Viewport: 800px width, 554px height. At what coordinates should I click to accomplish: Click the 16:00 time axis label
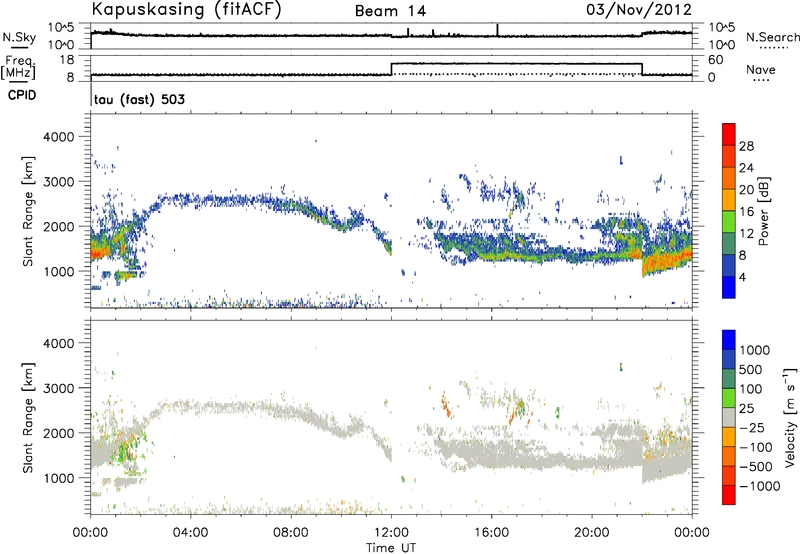coord(491,533)
